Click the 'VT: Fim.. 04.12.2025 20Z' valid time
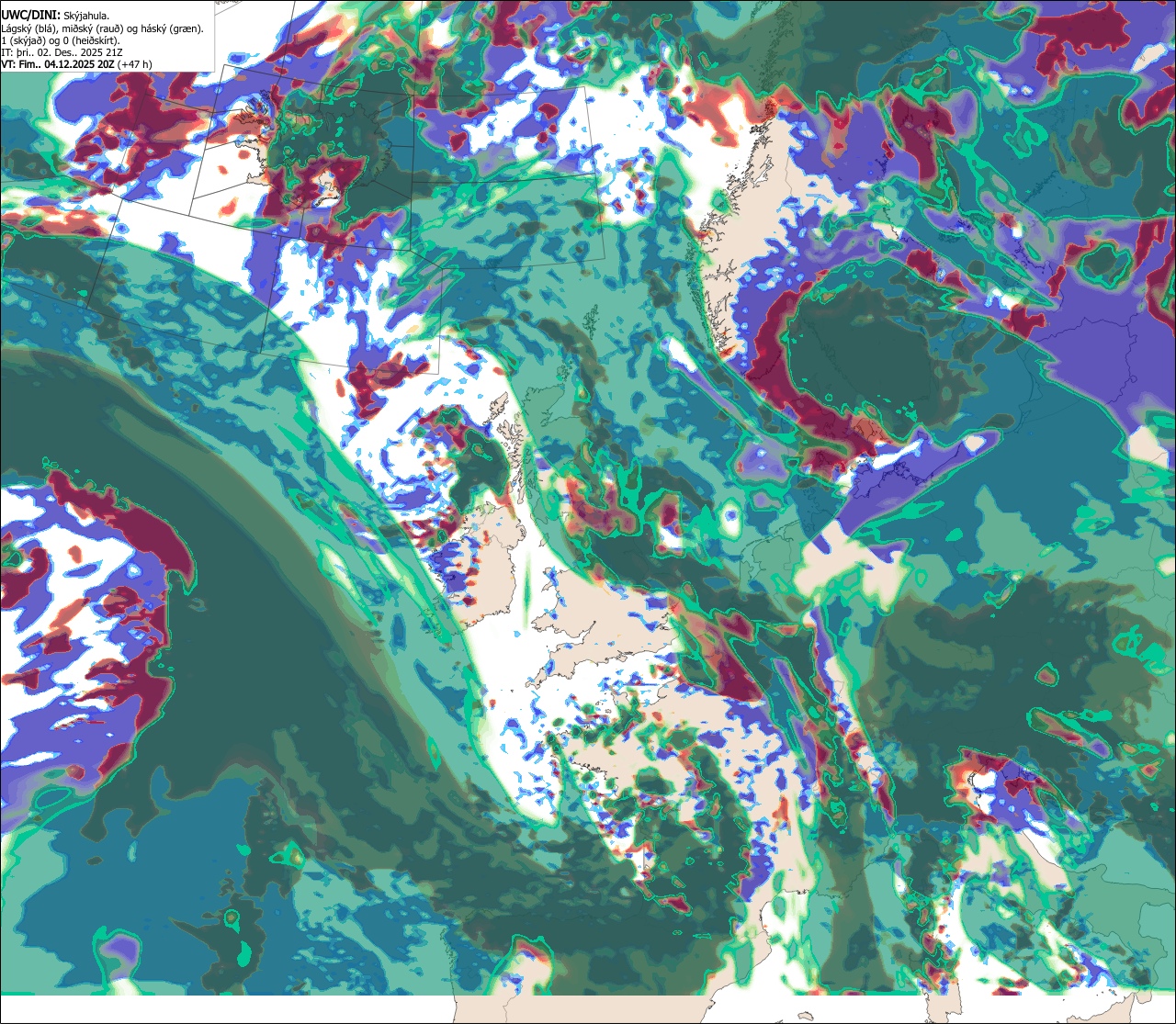1176x1024 pixels. (x=58, y=64)
